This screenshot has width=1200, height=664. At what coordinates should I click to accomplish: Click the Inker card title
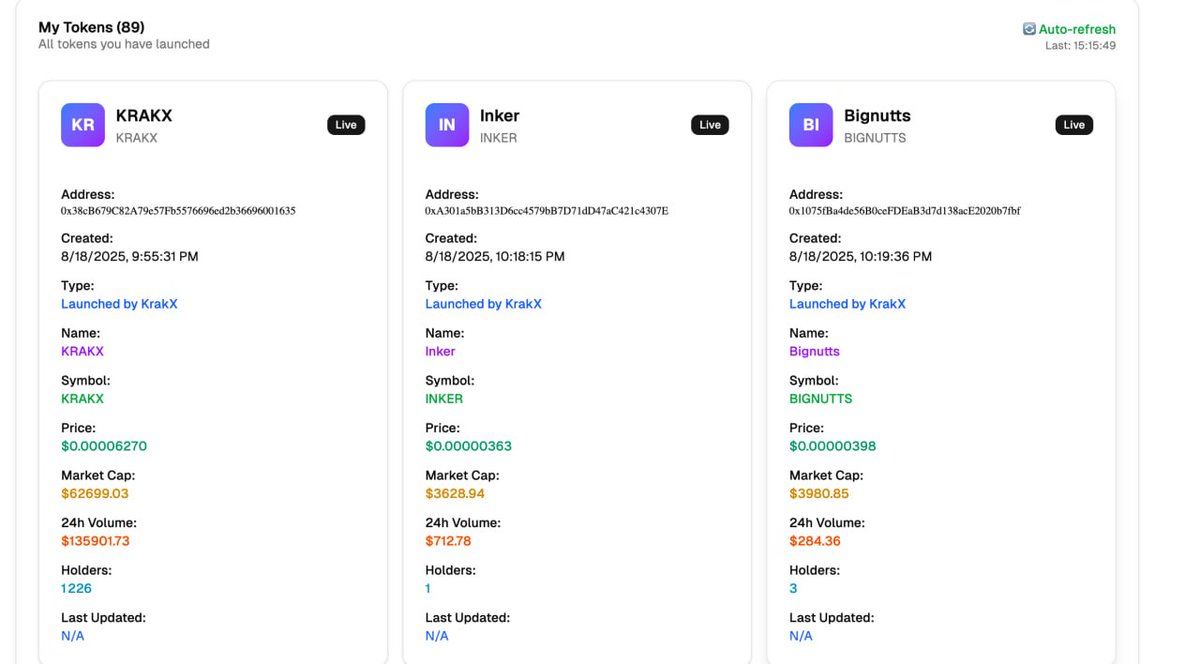point(500,116)
